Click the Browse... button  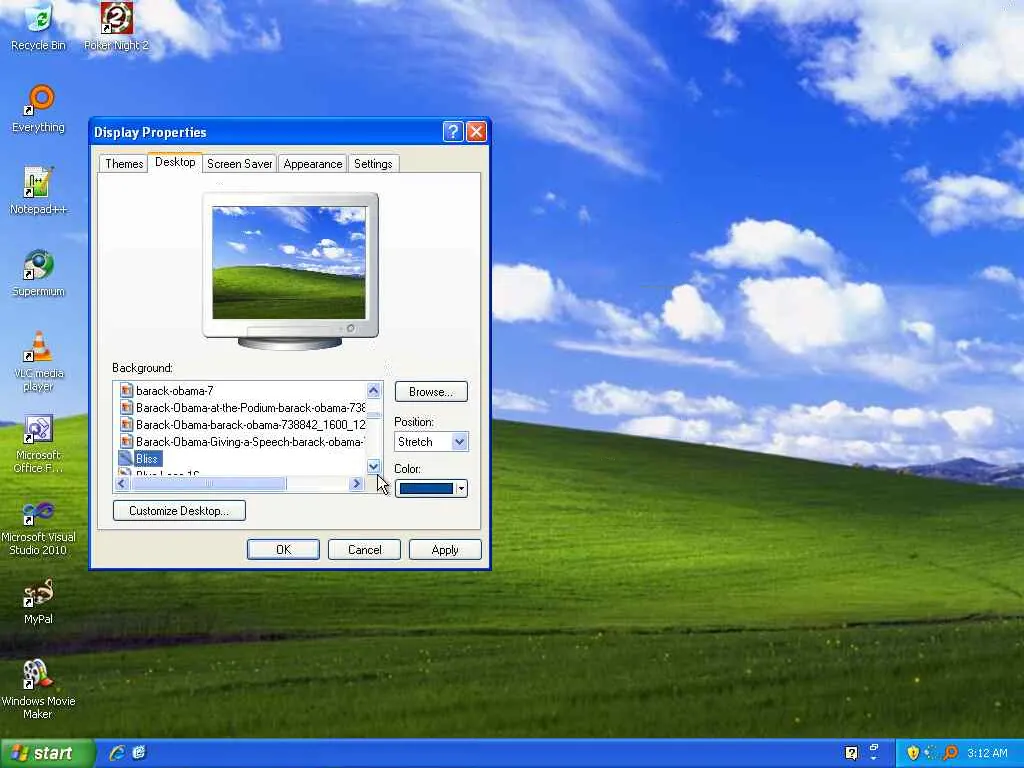[431, 392]
